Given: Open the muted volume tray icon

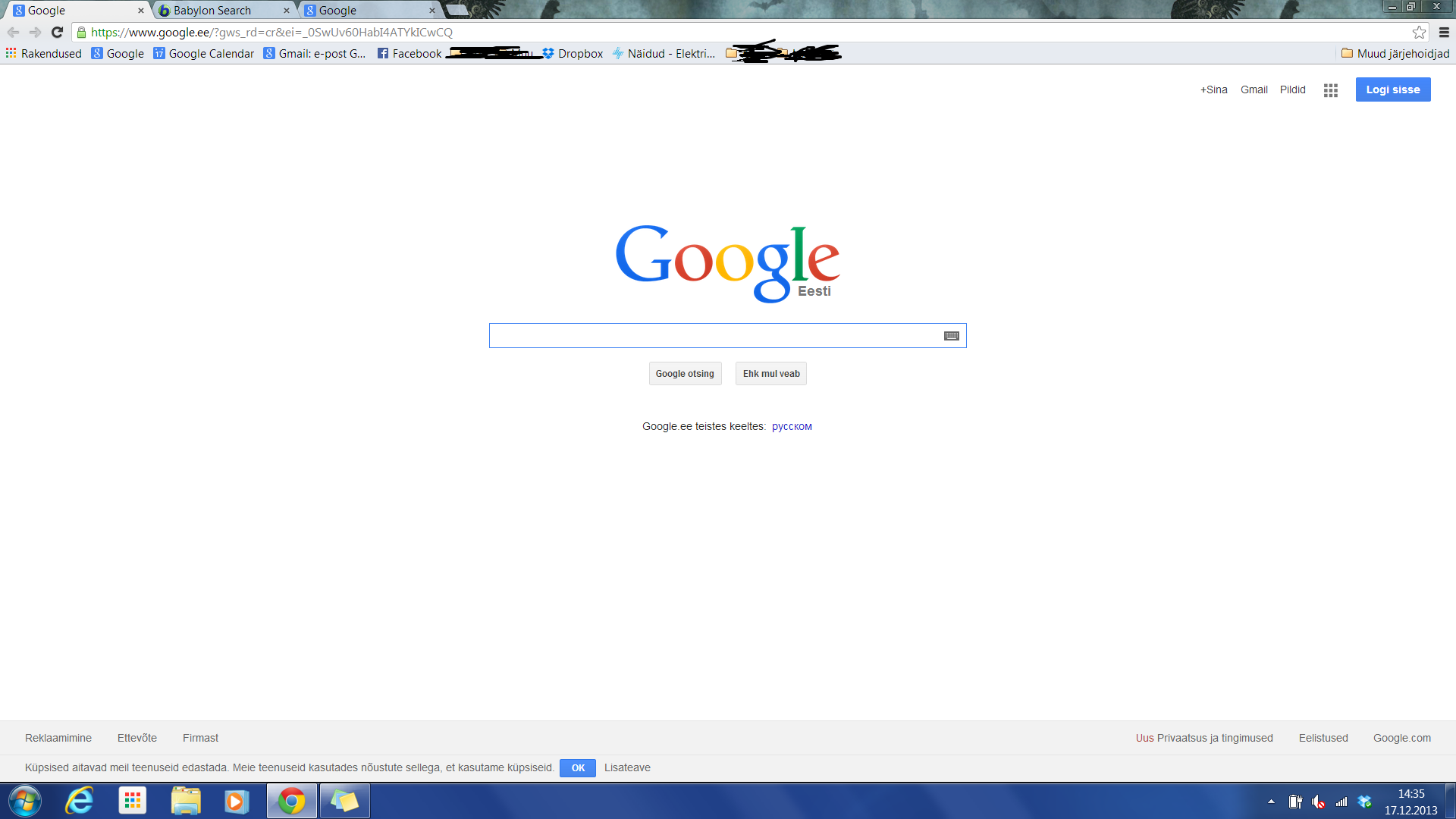Looking at the screenshot, I should (x=1319, y=802).
